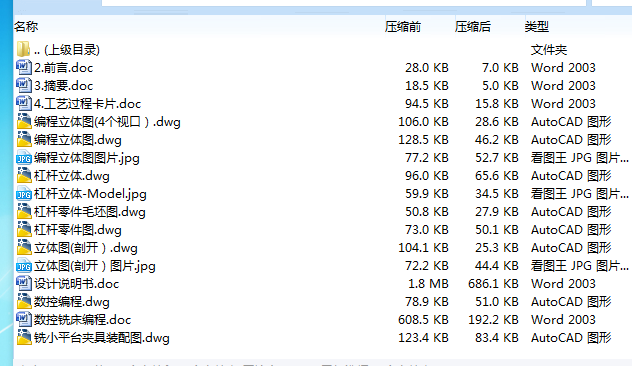Click the 65.6 KB compressed size value

click(x=497, y=176)
